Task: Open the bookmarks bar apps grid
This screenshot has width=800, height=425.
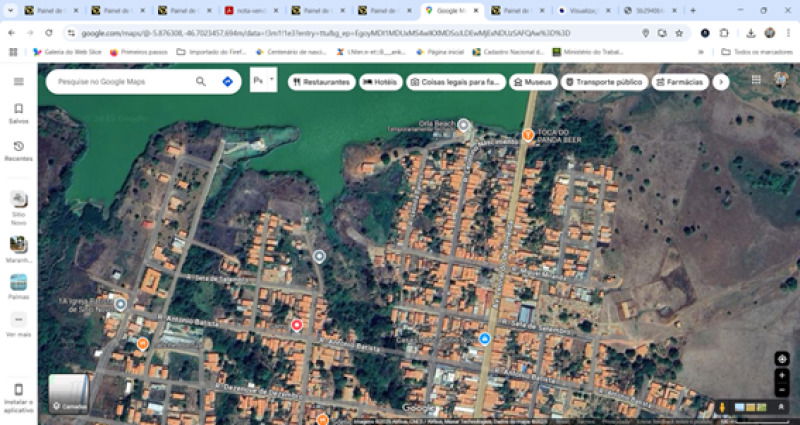Action: [x=13, y=52]
